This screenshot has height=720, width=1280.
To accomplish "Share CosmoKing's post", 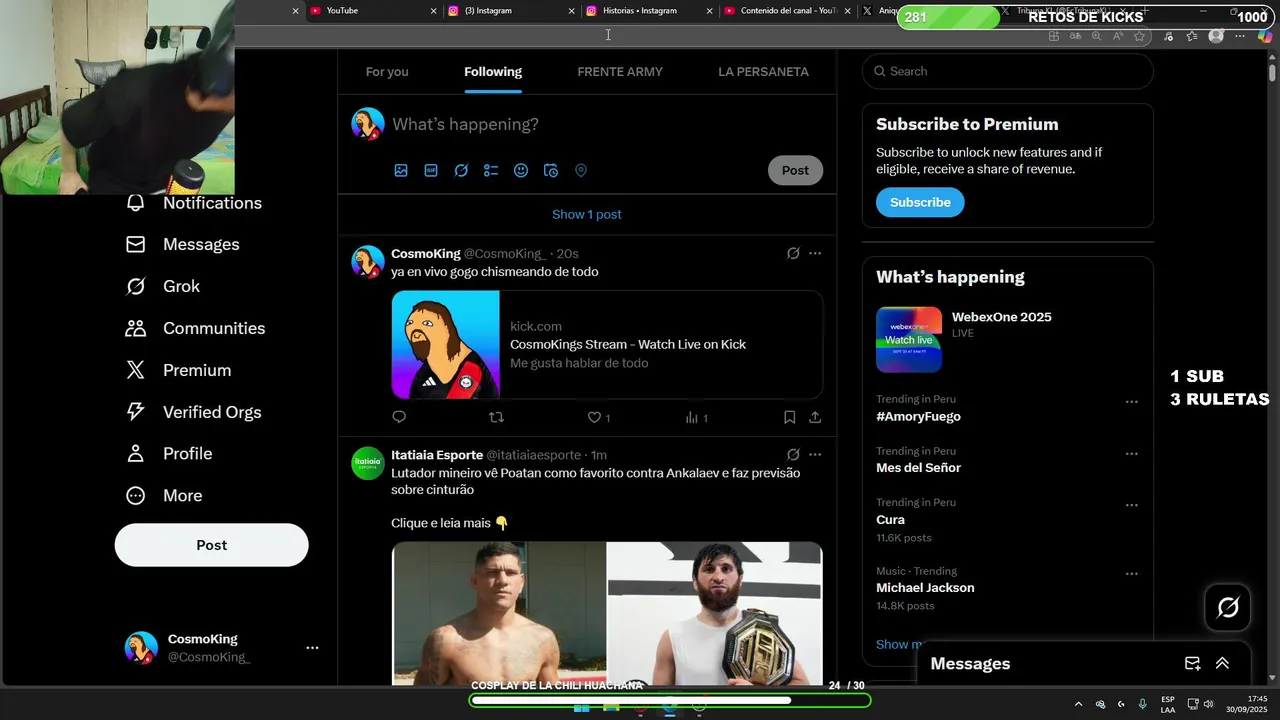I will click(815, 417).
